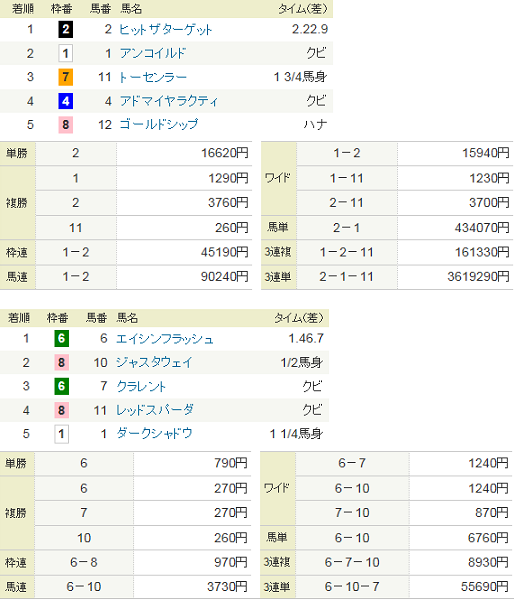Click the blue frame number 4 badge
Image resolution: width=515 pixels, height=600 pixels.
coord(65,101)
